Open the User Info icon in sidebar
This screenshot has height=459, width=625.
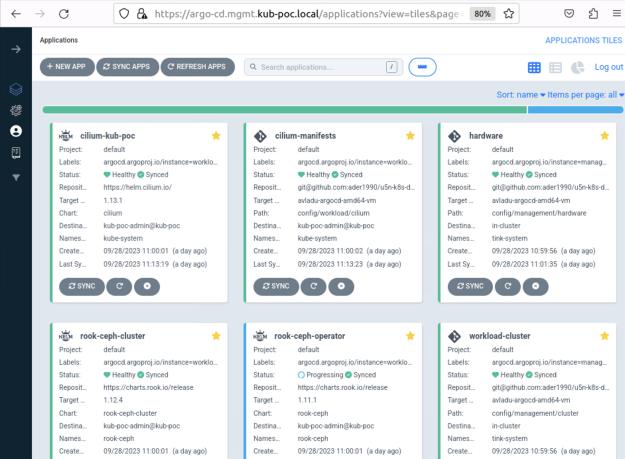tap(15, 131)
